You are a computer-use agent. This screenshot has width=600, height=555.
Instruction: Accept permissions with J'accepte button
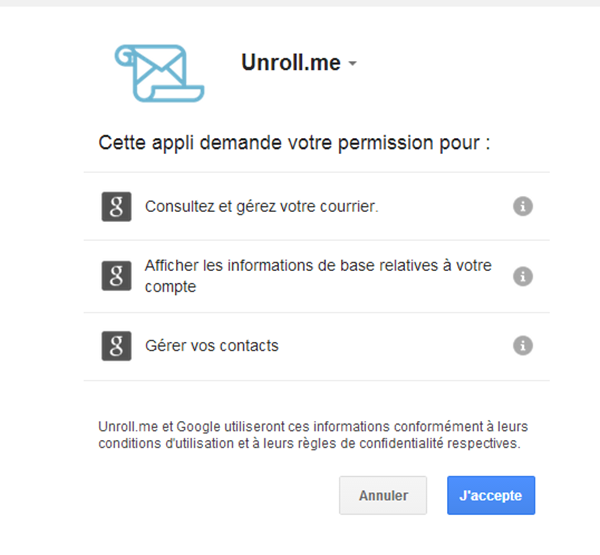[491, 495]
